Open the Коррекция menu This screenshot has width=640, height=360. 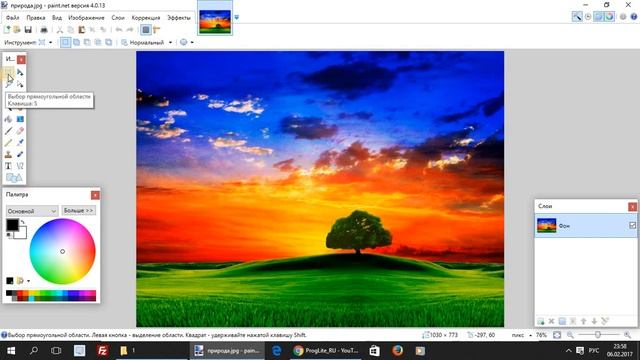coord(146,18)
